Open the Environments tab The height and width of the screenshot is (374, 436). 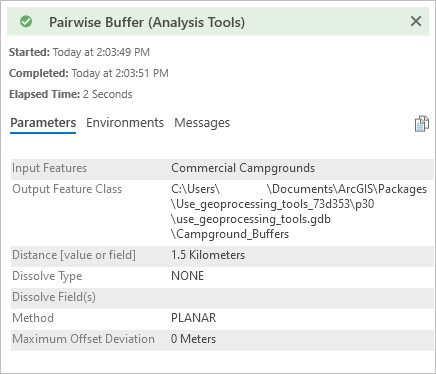[x=125, y=123]
